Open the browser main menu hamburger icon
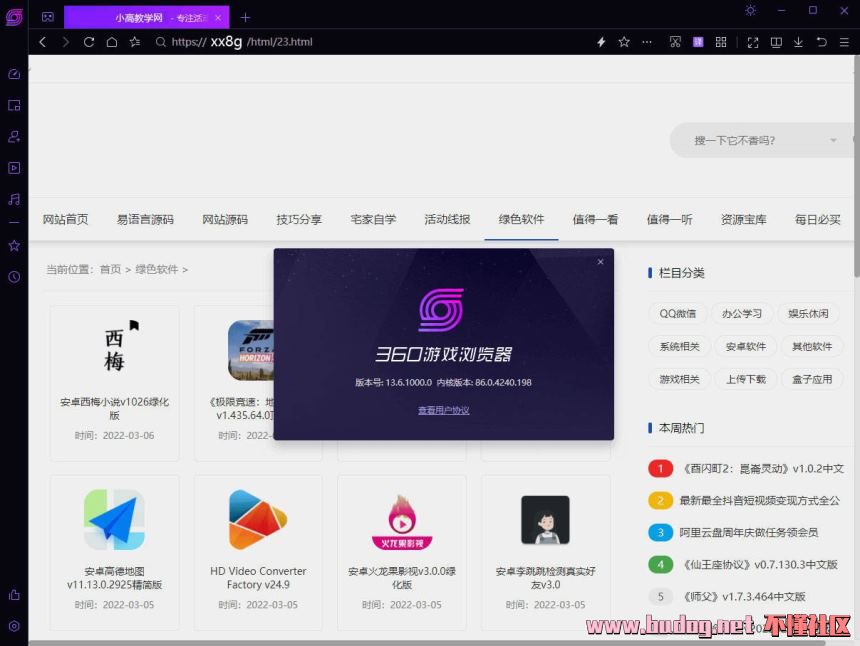Screen dimensions: 860x646 click(x=844, y=42)
